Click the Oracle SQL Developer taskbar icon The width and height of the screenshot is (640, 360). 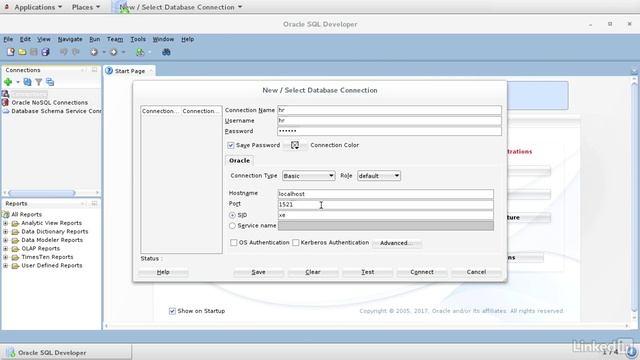click(11, 353)
